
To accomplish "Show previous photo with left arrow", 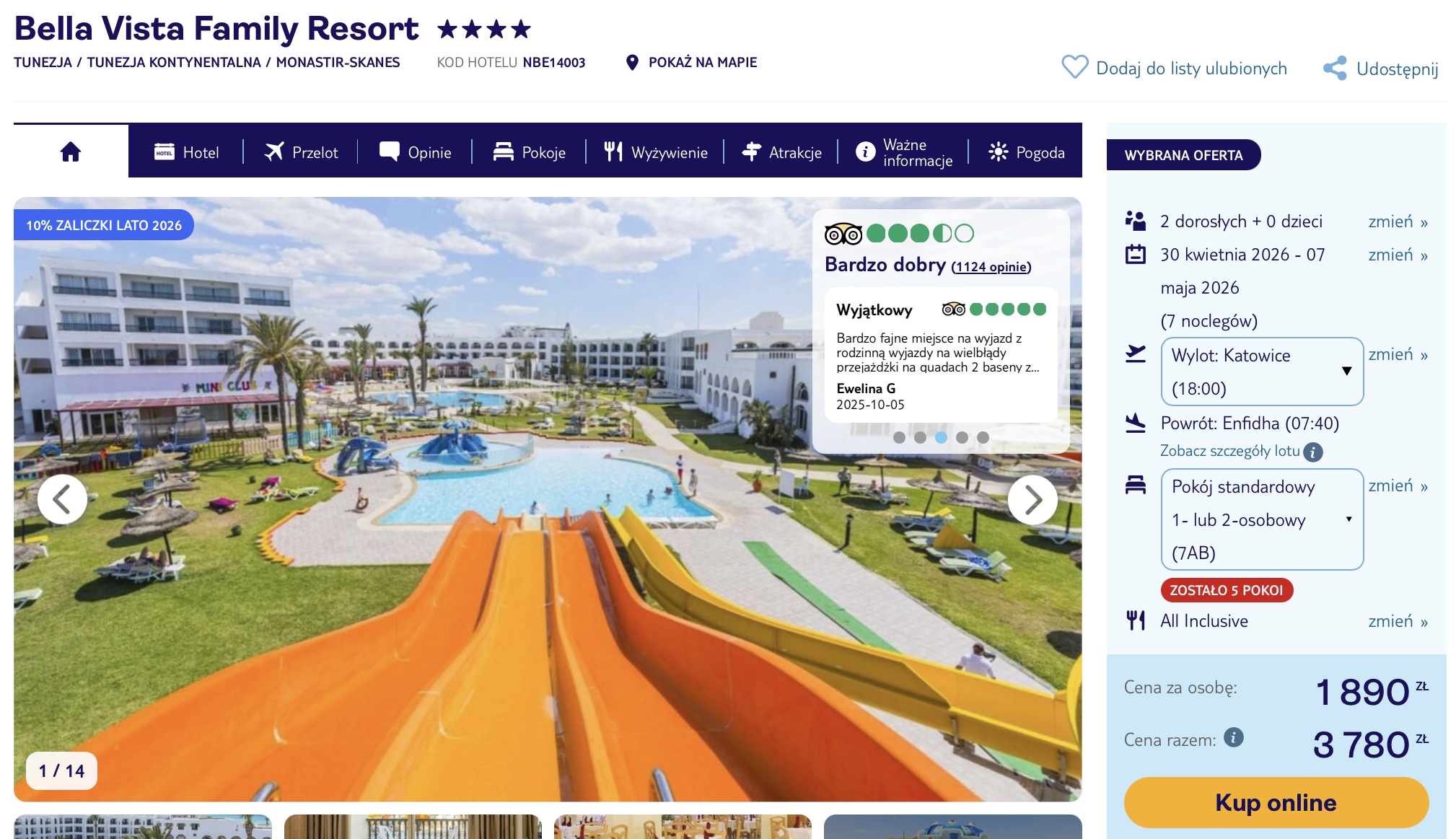I will coord(63,499).
